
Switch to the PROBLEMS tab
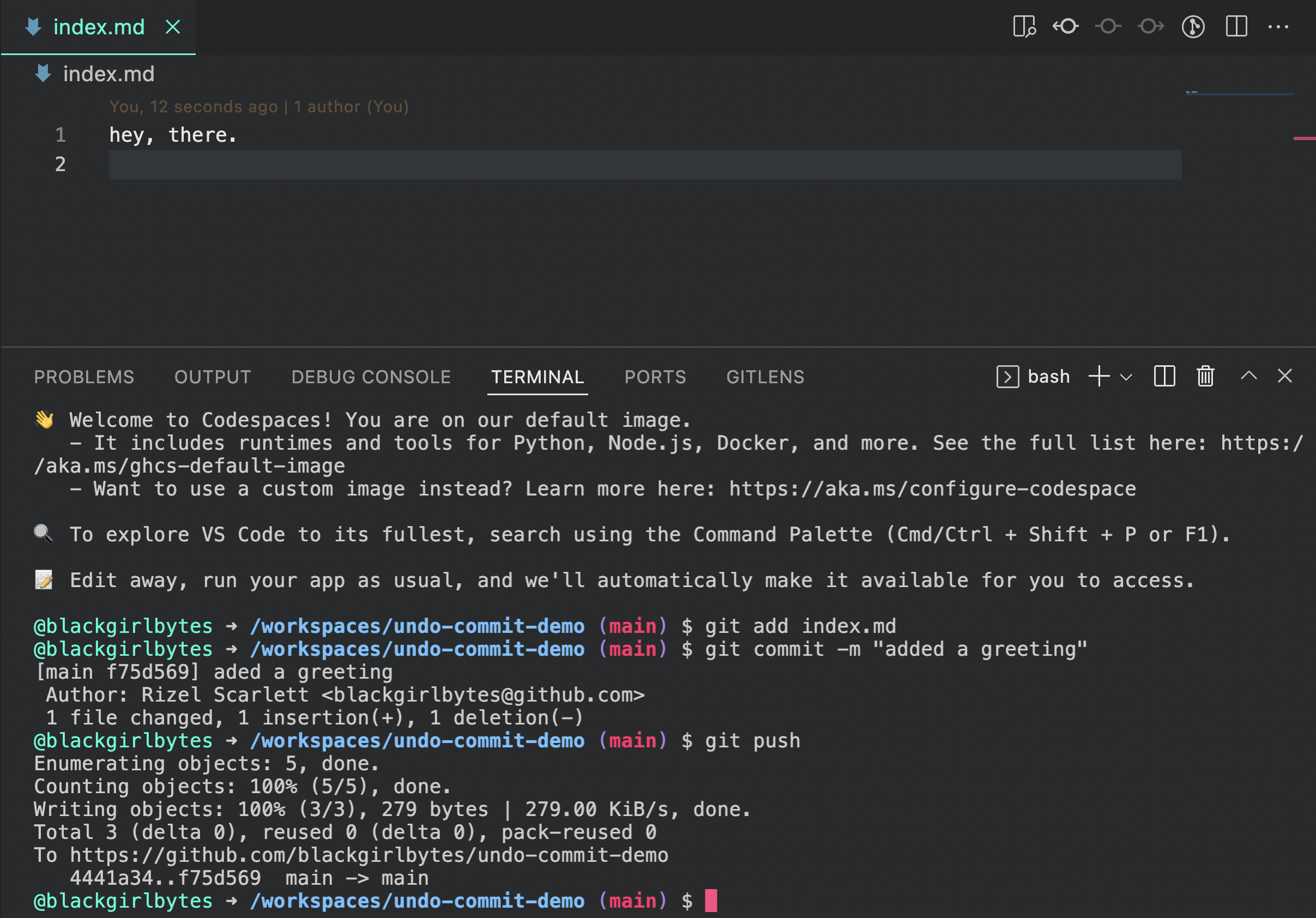(84, 377)
